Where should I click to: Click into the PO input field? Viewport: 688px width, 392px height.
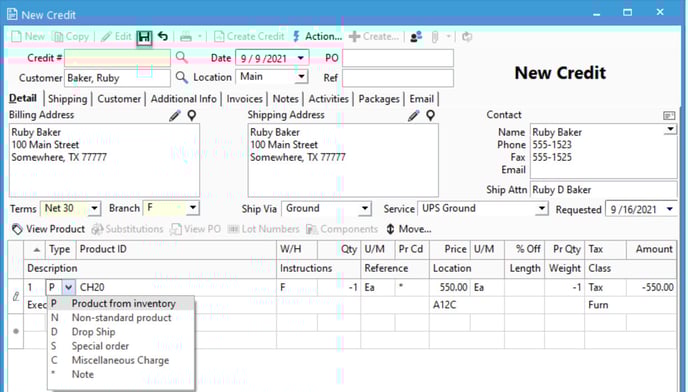pyautogui.click(x=398, y=58)
